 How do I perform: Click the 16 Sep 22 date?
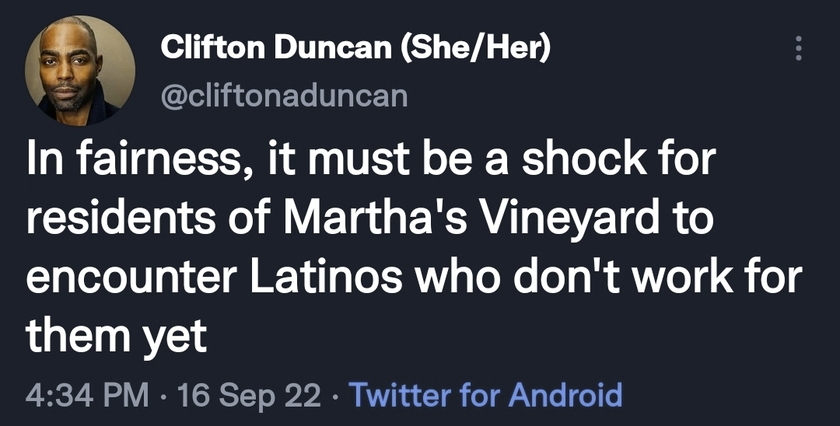tap(249, 396)
